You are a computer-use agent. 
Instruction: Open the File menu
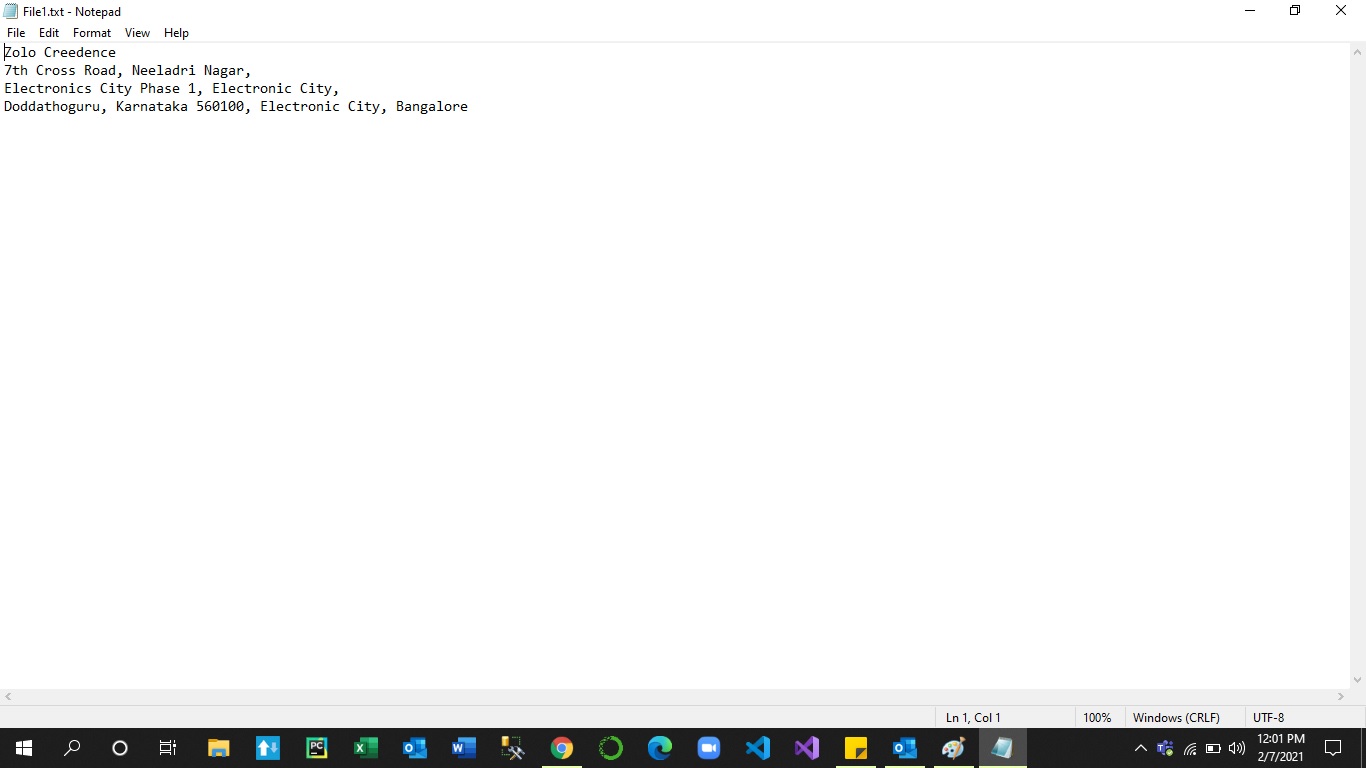[x=16, y=33]
